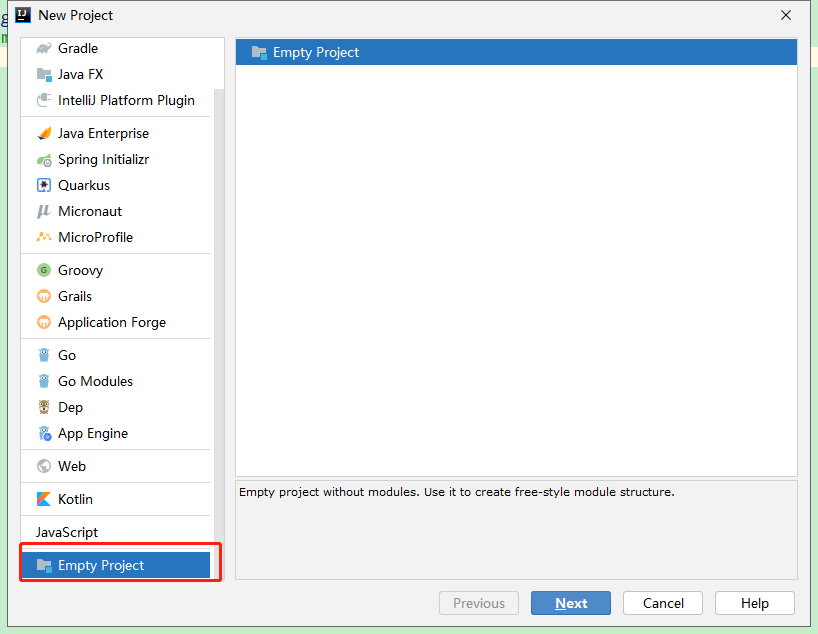818x634 pixels.
Task: Click the Empty project description text
Action: click(456, 492)
